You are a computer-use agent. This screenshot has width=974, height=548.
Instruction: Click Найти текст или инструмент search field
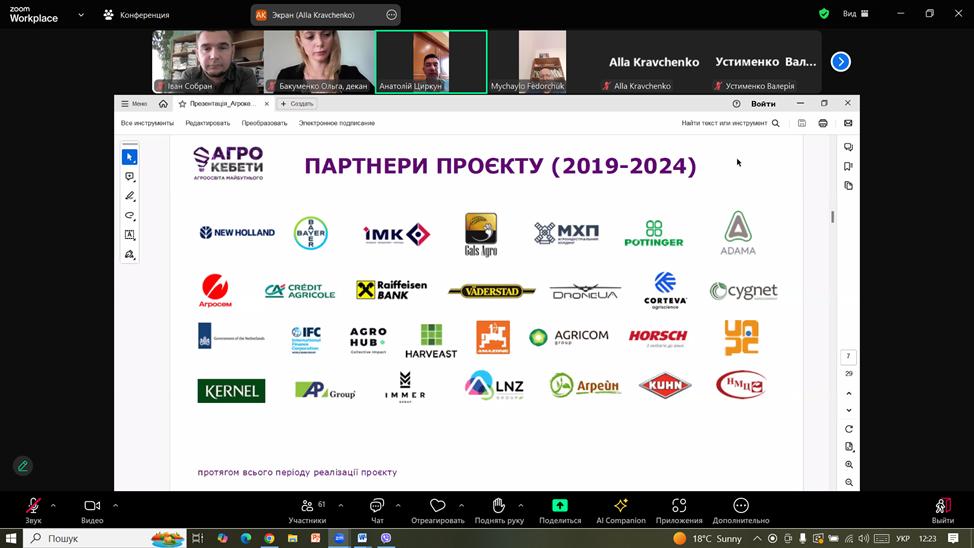coord(730,123)
